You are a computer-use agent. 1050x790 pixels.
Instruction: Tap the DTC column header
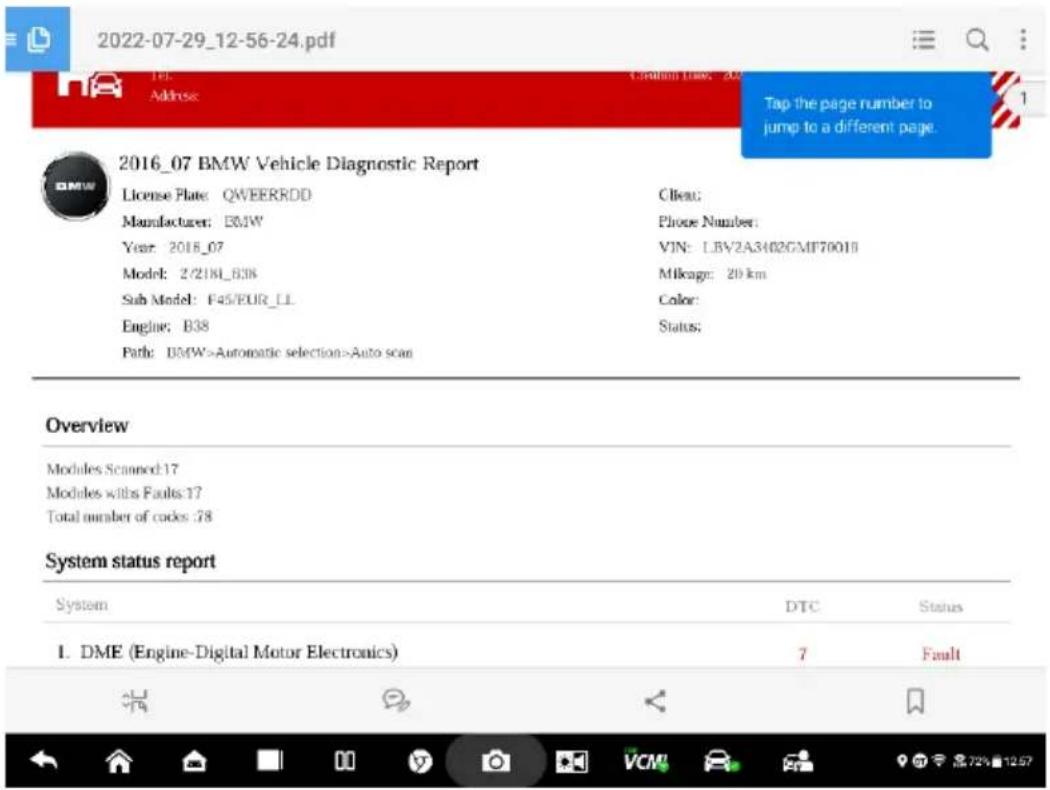click(802, 607)
